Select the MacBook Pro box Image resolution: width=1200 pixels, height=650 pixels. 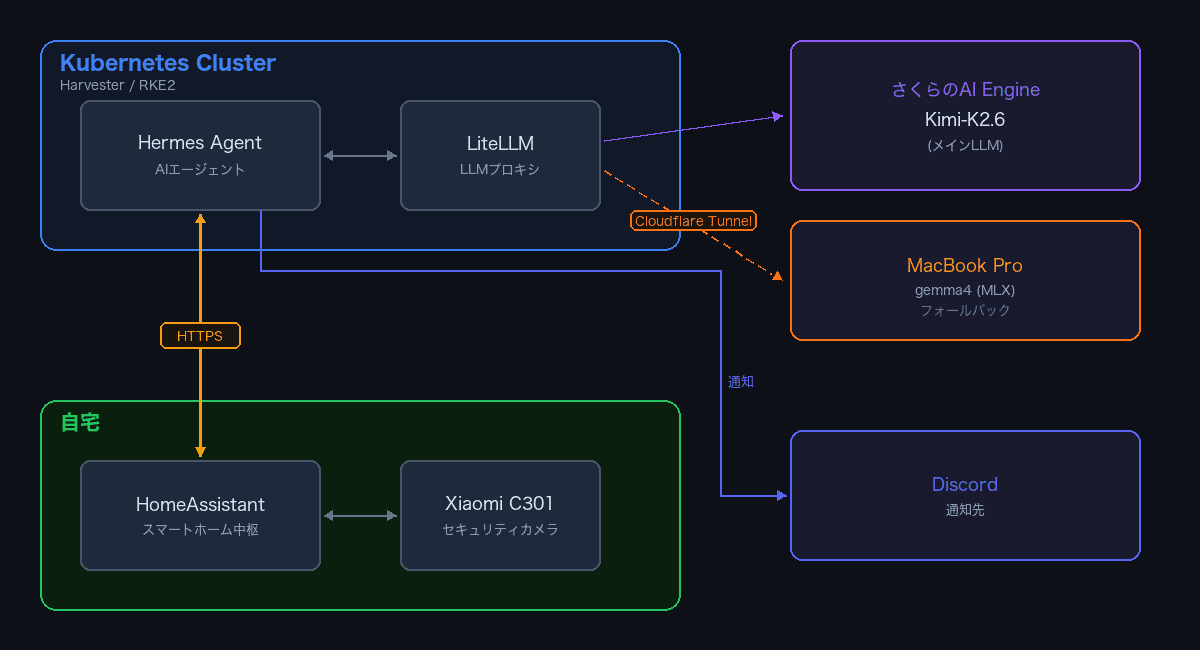point(965,280)
